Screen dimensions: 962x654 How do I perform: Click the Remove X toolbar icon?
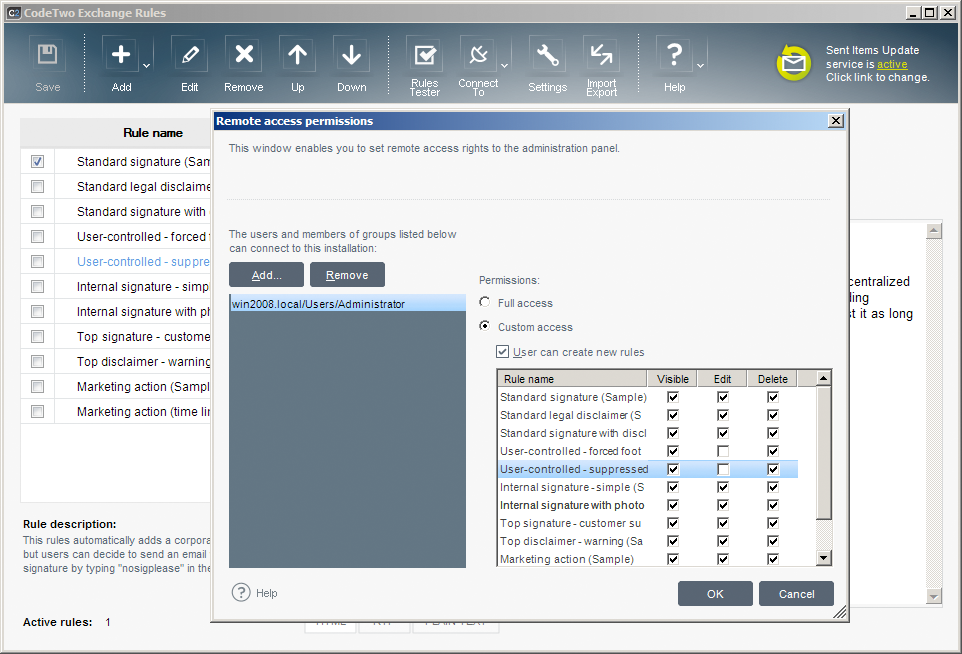click(244, 55)
